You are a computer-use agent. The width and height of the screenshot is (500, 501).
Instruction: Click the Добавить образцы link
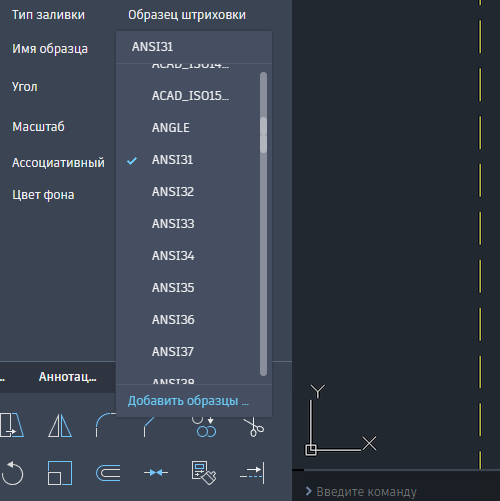188,401
